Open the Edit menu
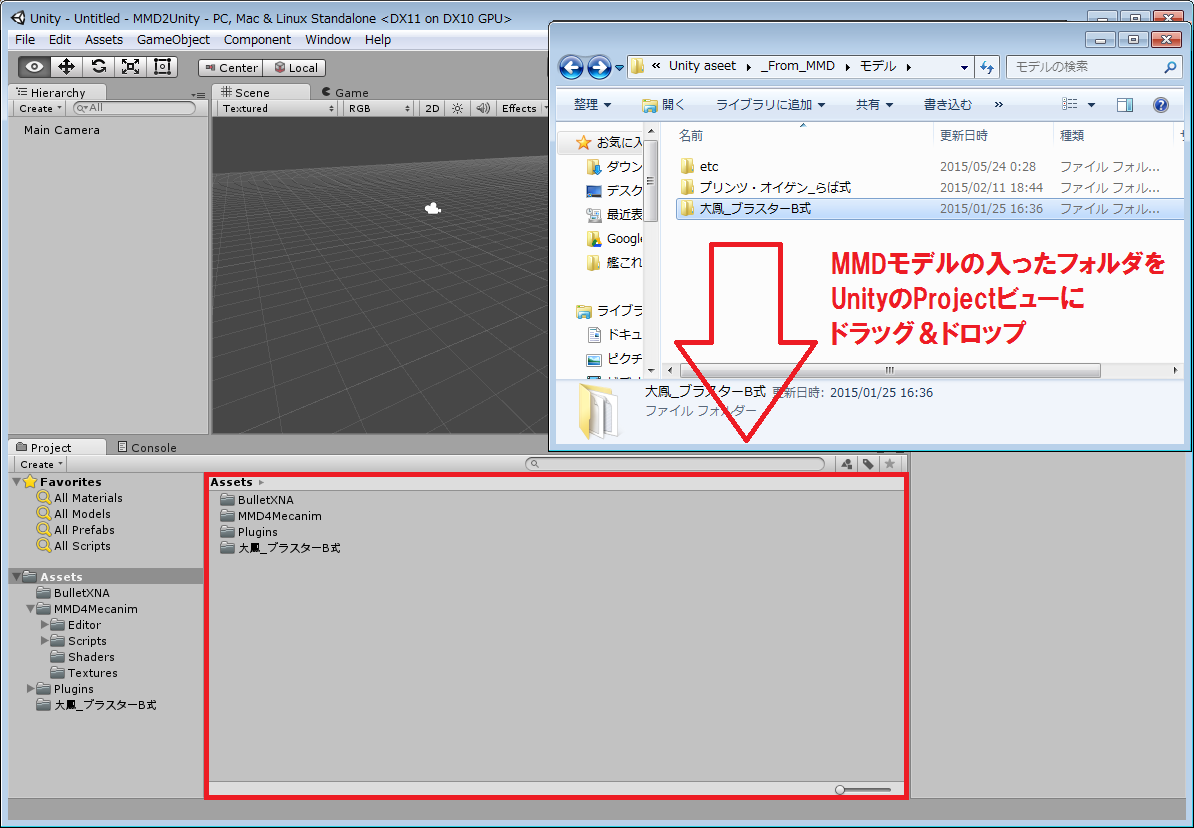The image size is (1194, 828). pyautogui.click(x=59, y=40)
